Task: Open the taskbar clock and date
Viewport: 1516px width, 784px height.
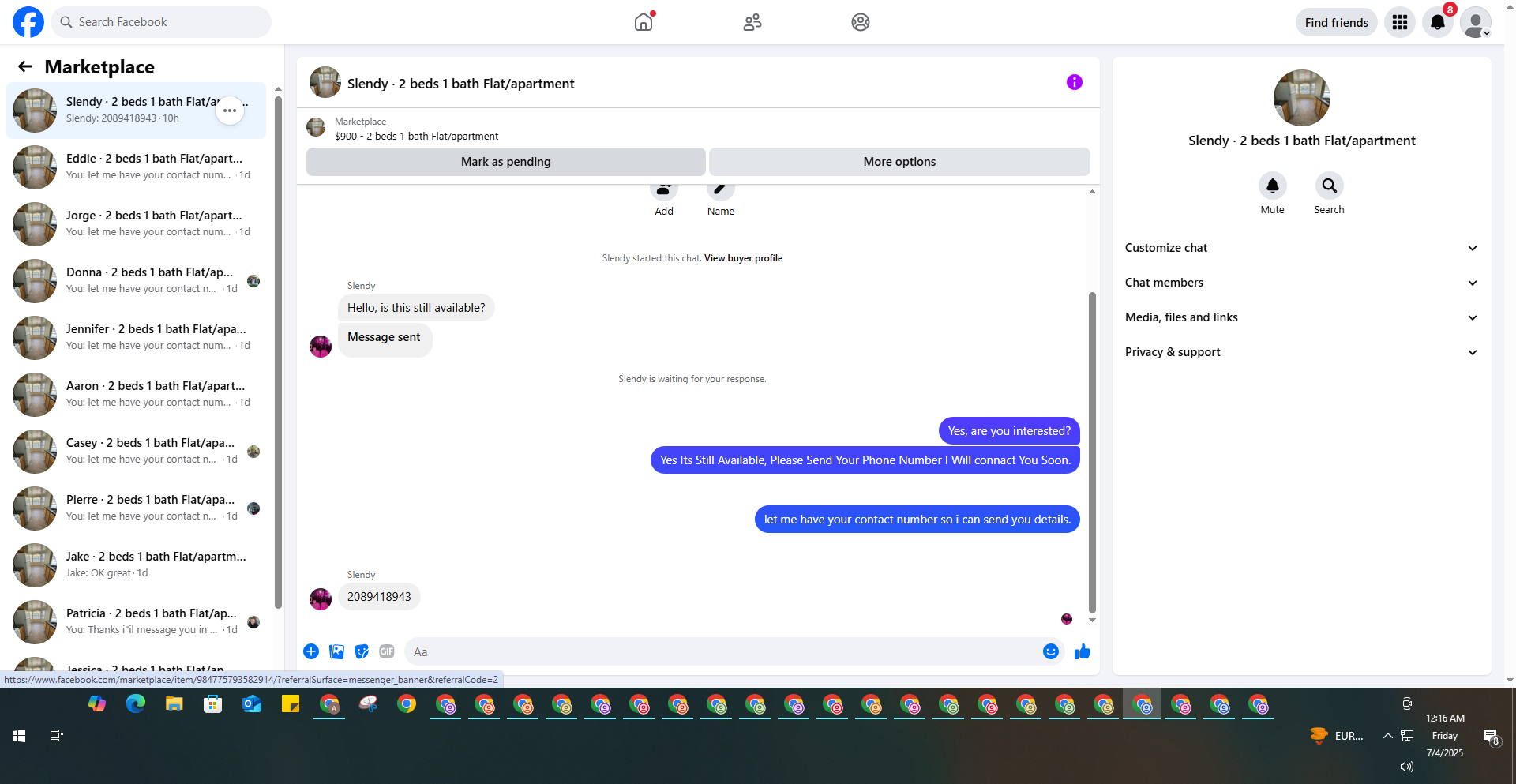Action: [x=1445, y=736]
